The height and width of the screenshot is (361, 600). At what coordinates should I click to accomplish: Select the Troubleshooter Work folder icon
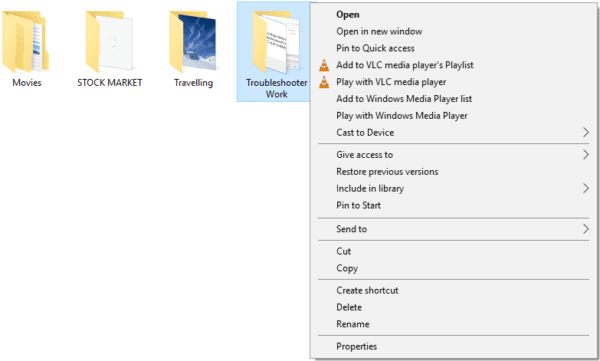276,42
